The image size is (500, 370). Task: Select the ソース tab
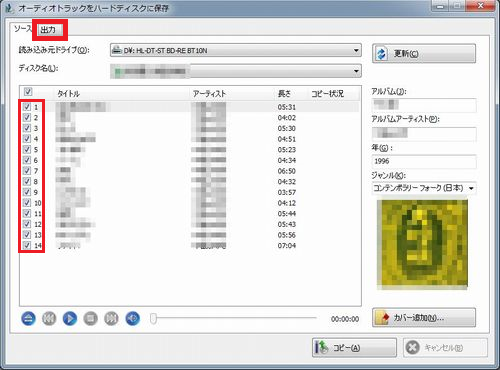coord(23,29)
